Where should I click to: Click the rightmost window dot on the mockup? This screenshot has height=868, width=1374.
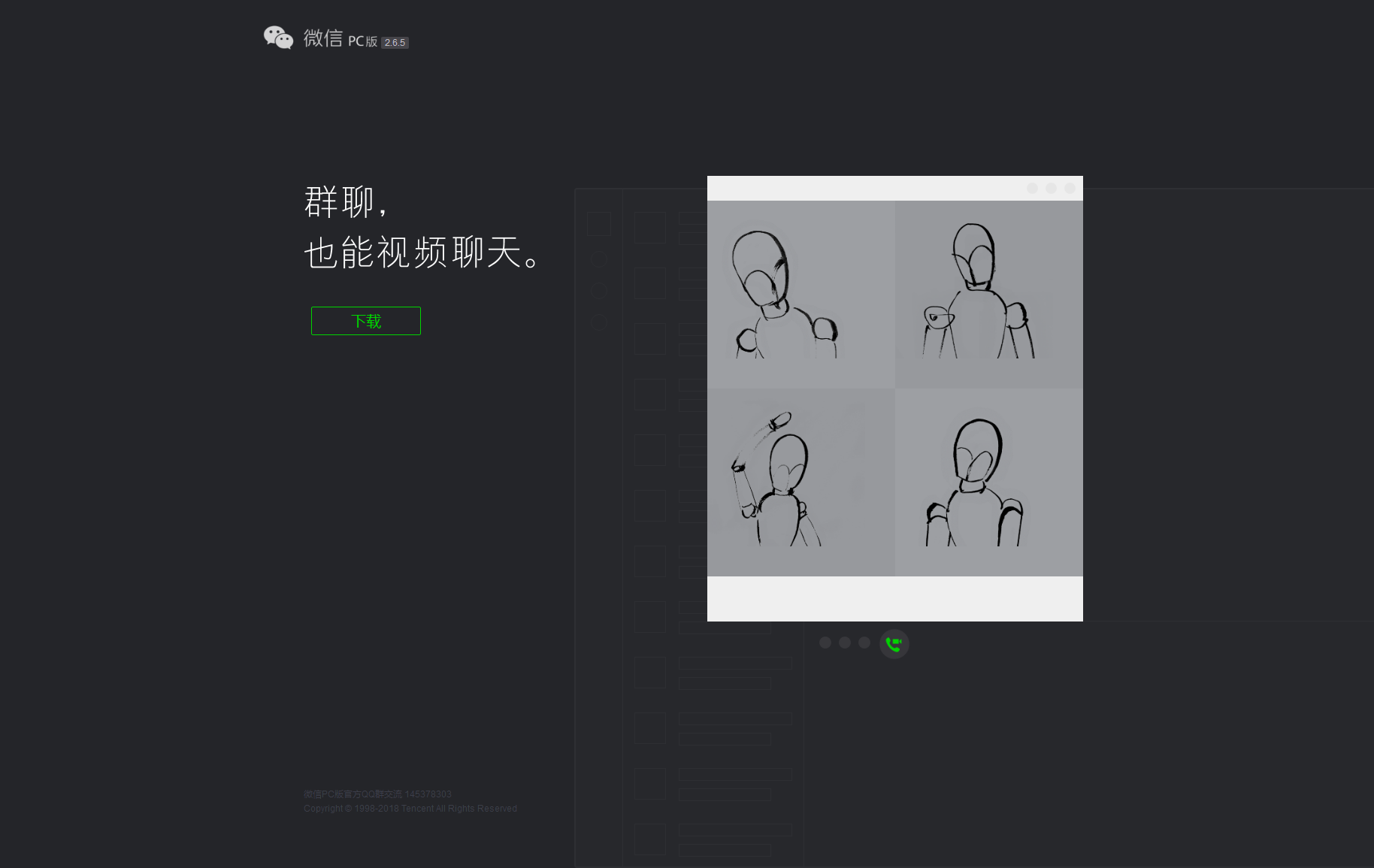point(1070,189)
